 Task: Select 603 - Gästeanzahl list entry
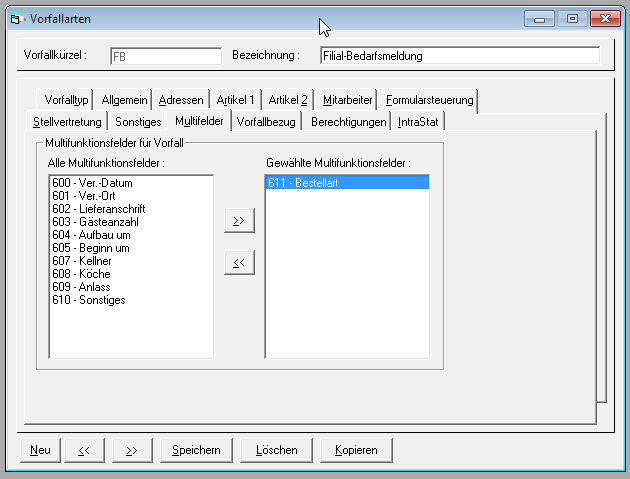pyautogui.click(x=95, y=222)
